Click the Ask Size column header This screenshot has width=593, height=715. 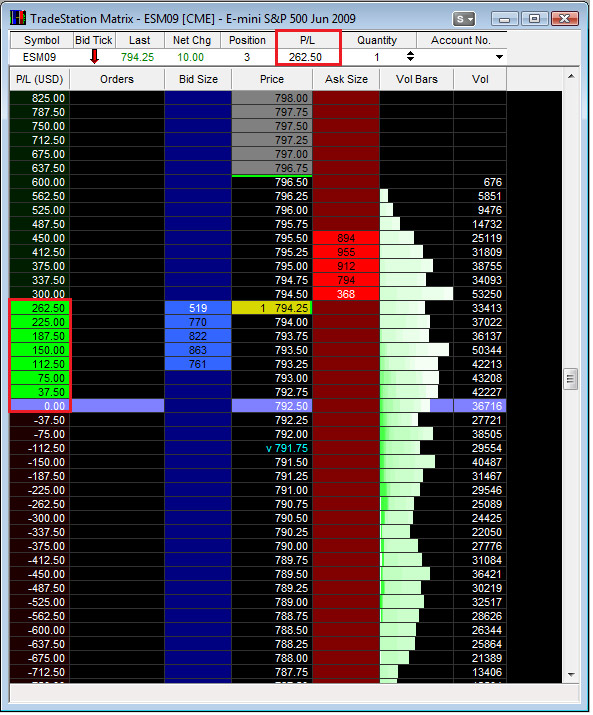coord(346,79)
